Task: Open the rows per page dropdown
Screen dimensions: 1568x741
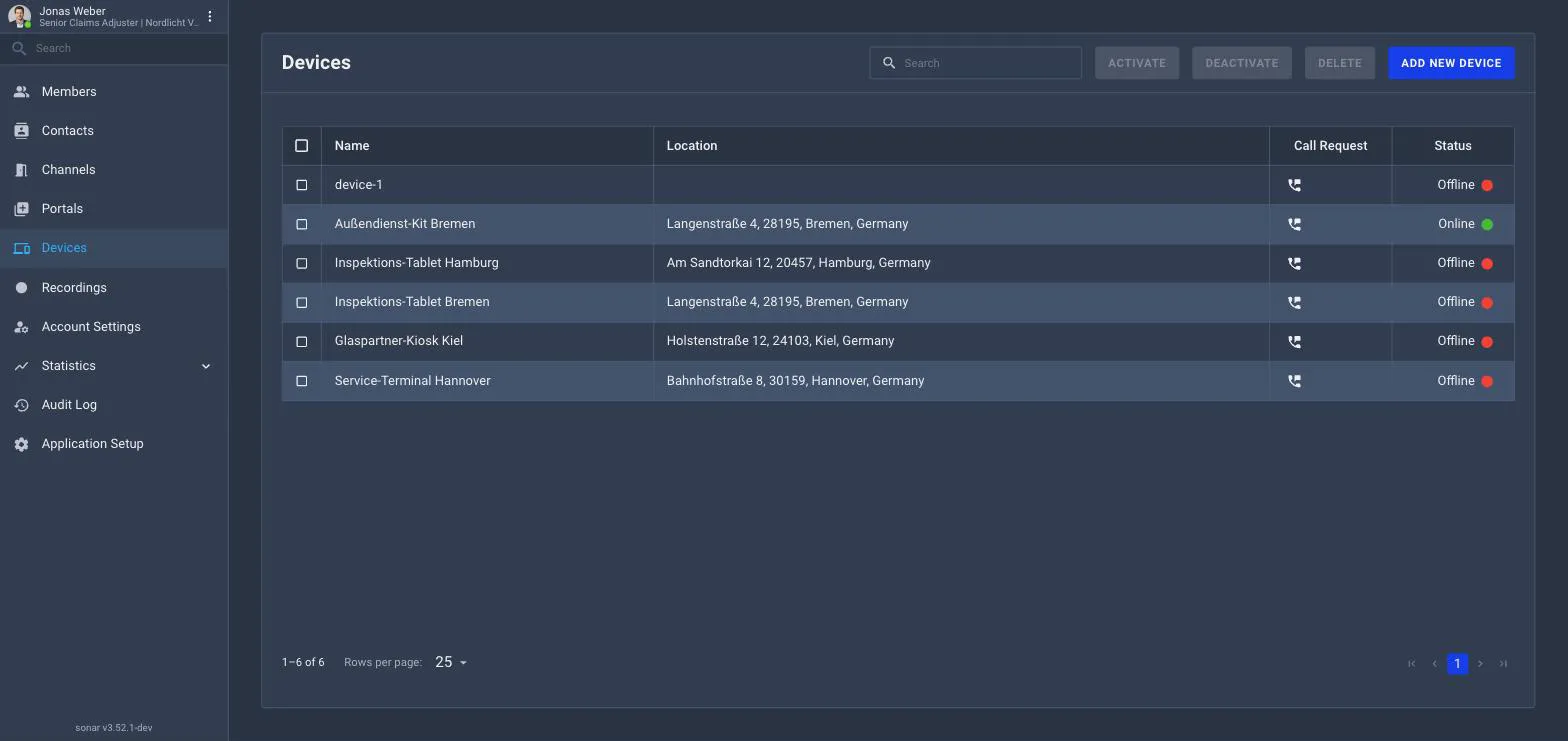Action: (x=451, y=662)
